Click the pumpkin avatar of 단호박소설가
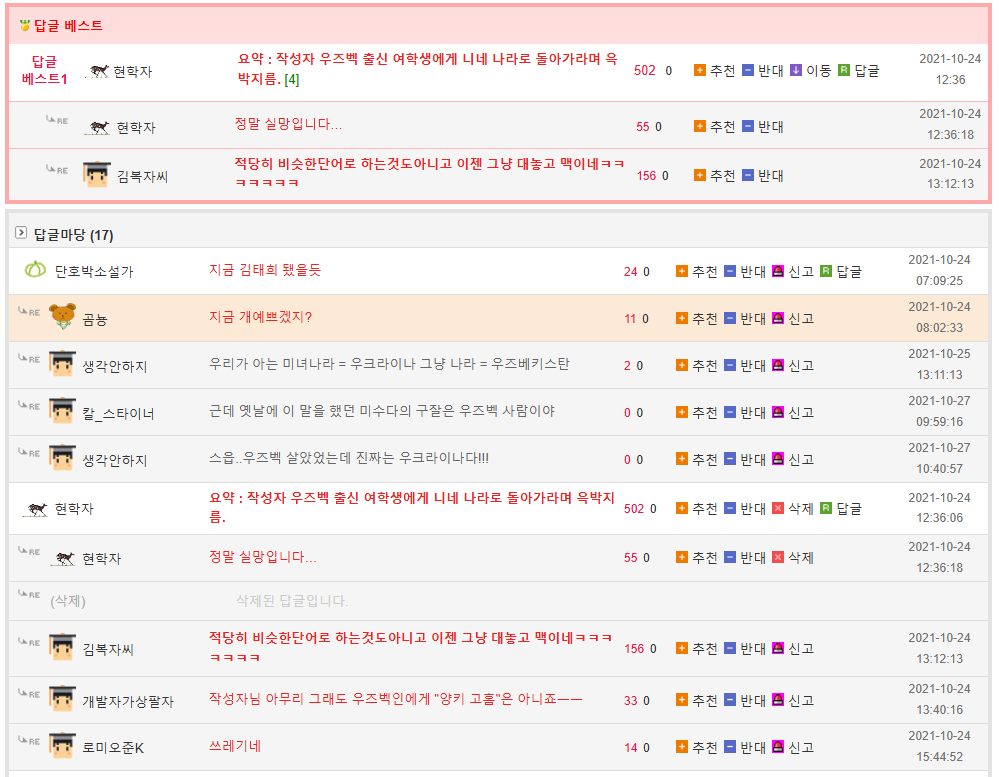This screenshot has width=999, height=777. pyautogui.click(x=35, y=270)
